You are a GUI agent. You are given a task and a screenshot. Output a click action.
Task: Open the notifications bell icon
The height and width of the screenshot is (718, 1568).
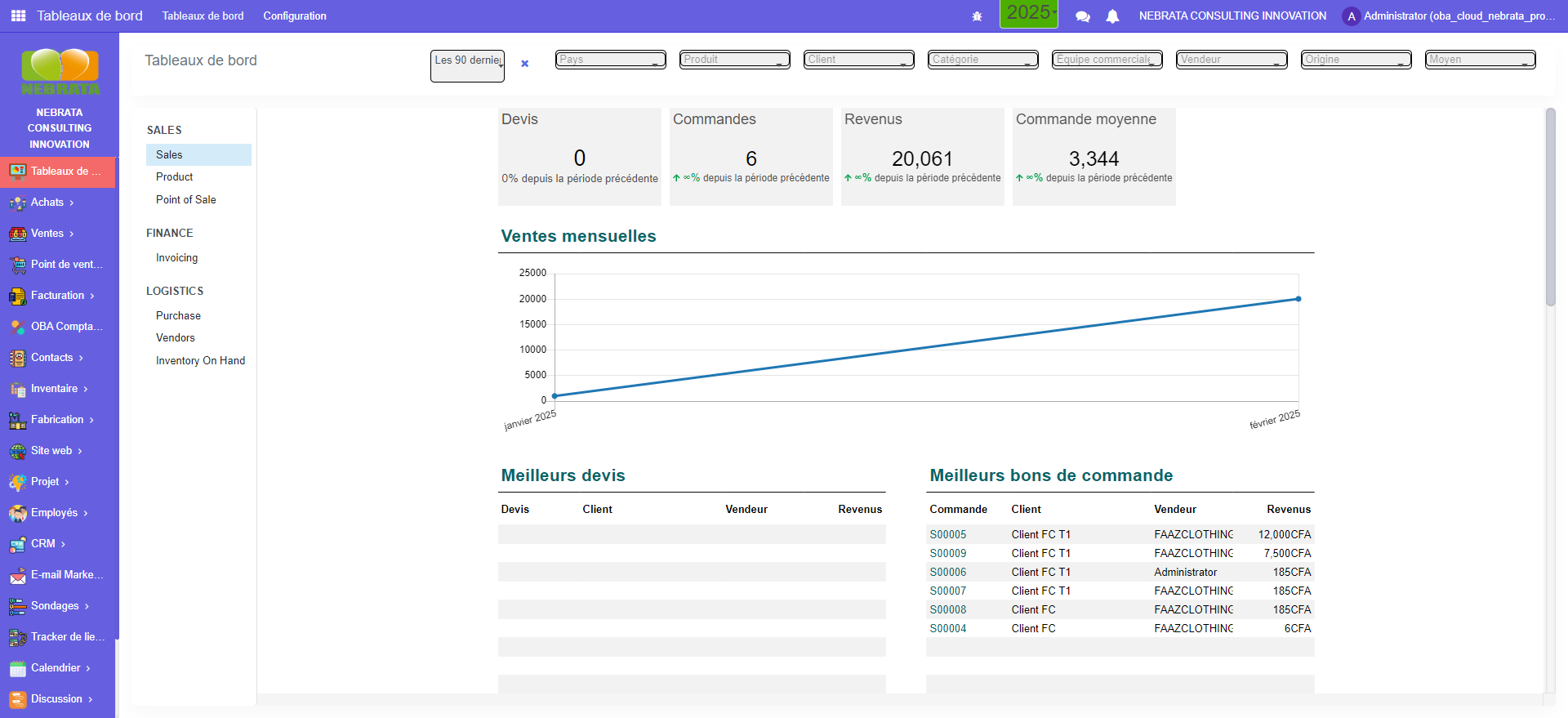coord(1112,16)
